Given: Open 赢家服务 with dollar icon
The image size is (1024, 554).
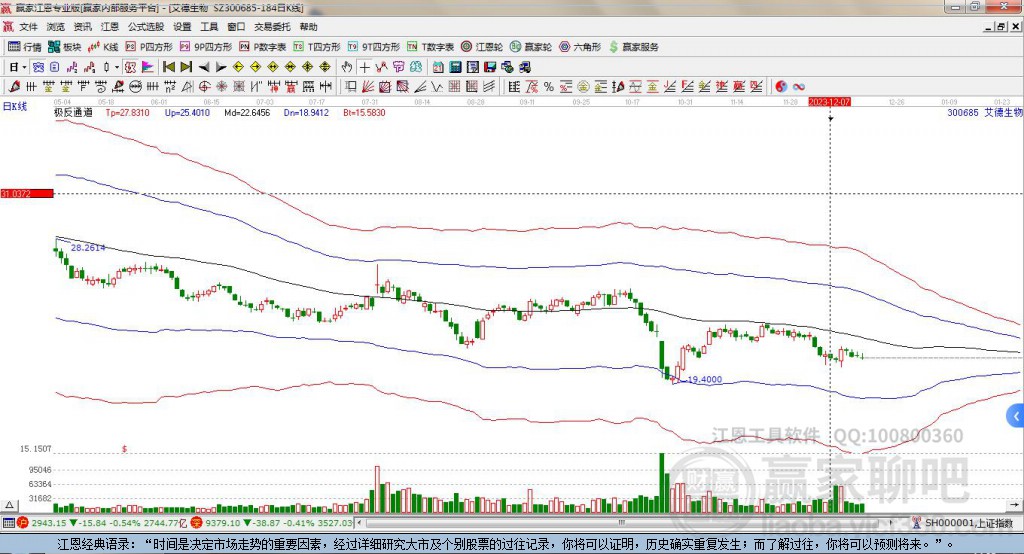Looking at the screenshot, I should [633, 47].
